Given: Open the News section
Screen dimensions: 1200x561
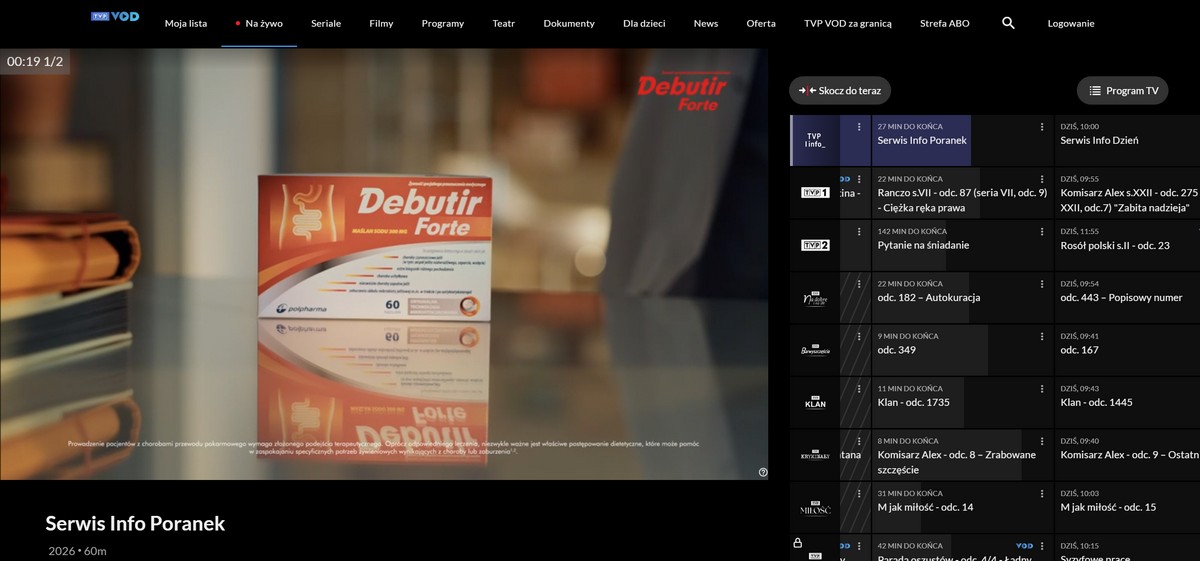Looking at the screenshot, I should (706, 23).
